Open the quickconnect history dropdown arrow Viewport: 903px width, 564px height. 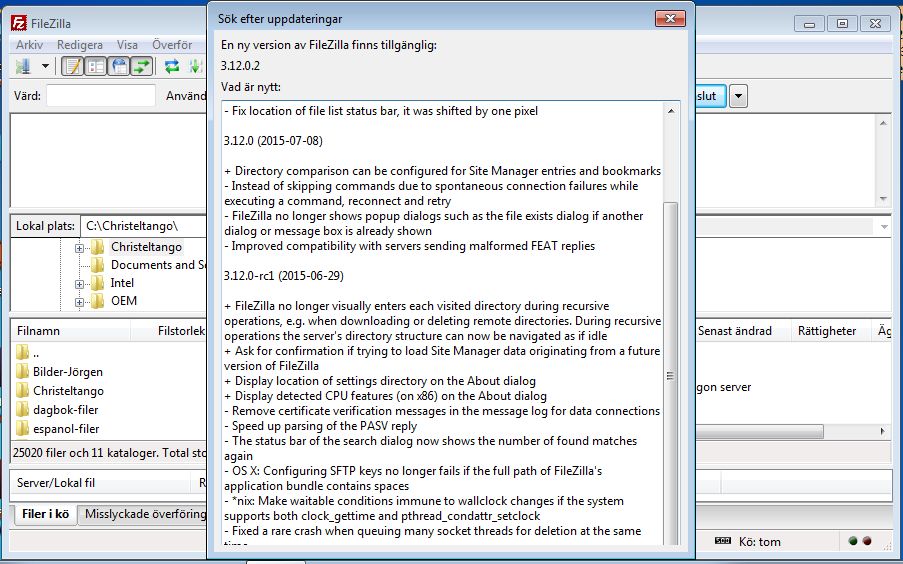738,96
